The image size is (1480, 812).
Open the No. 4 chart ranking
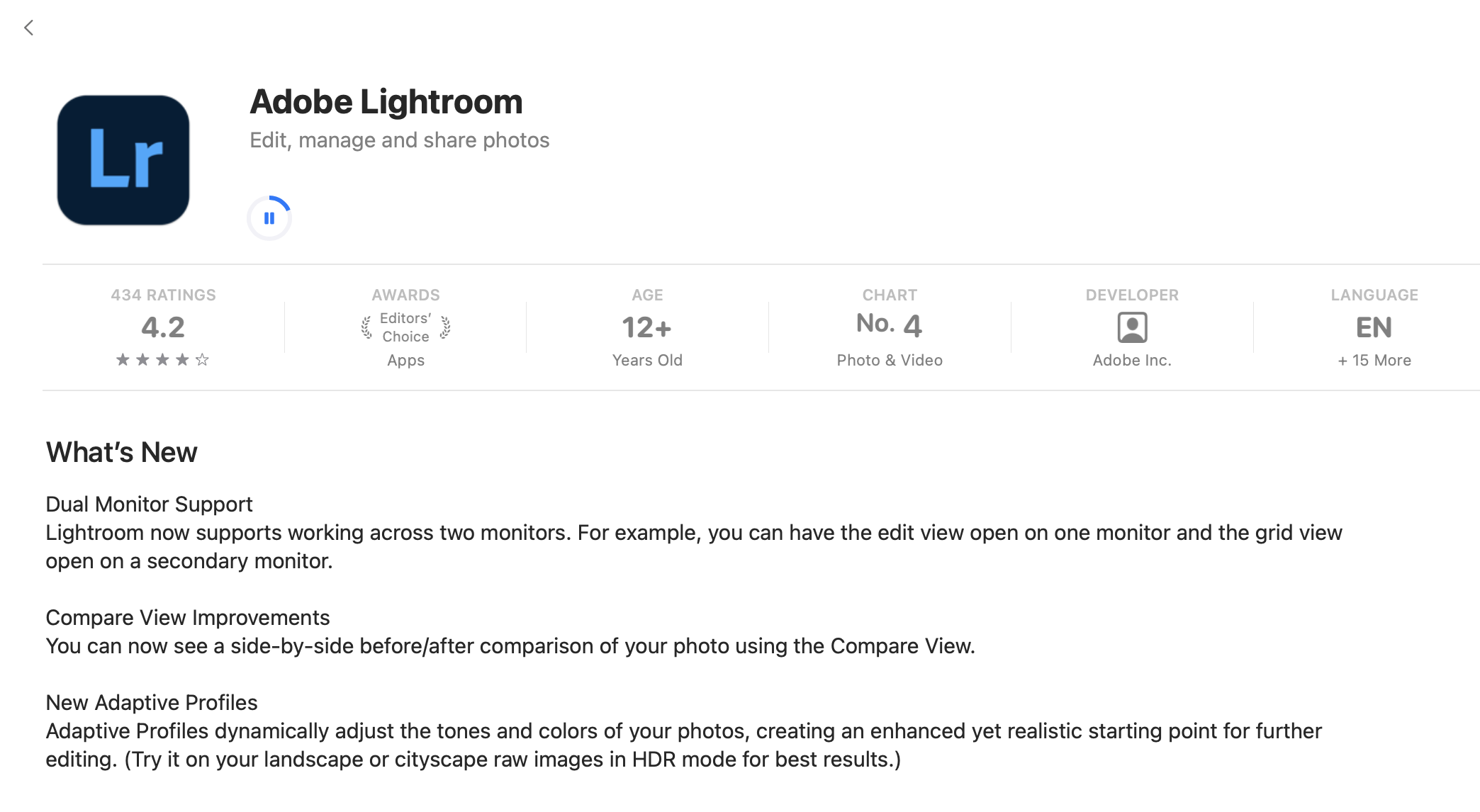click(889, 325)
